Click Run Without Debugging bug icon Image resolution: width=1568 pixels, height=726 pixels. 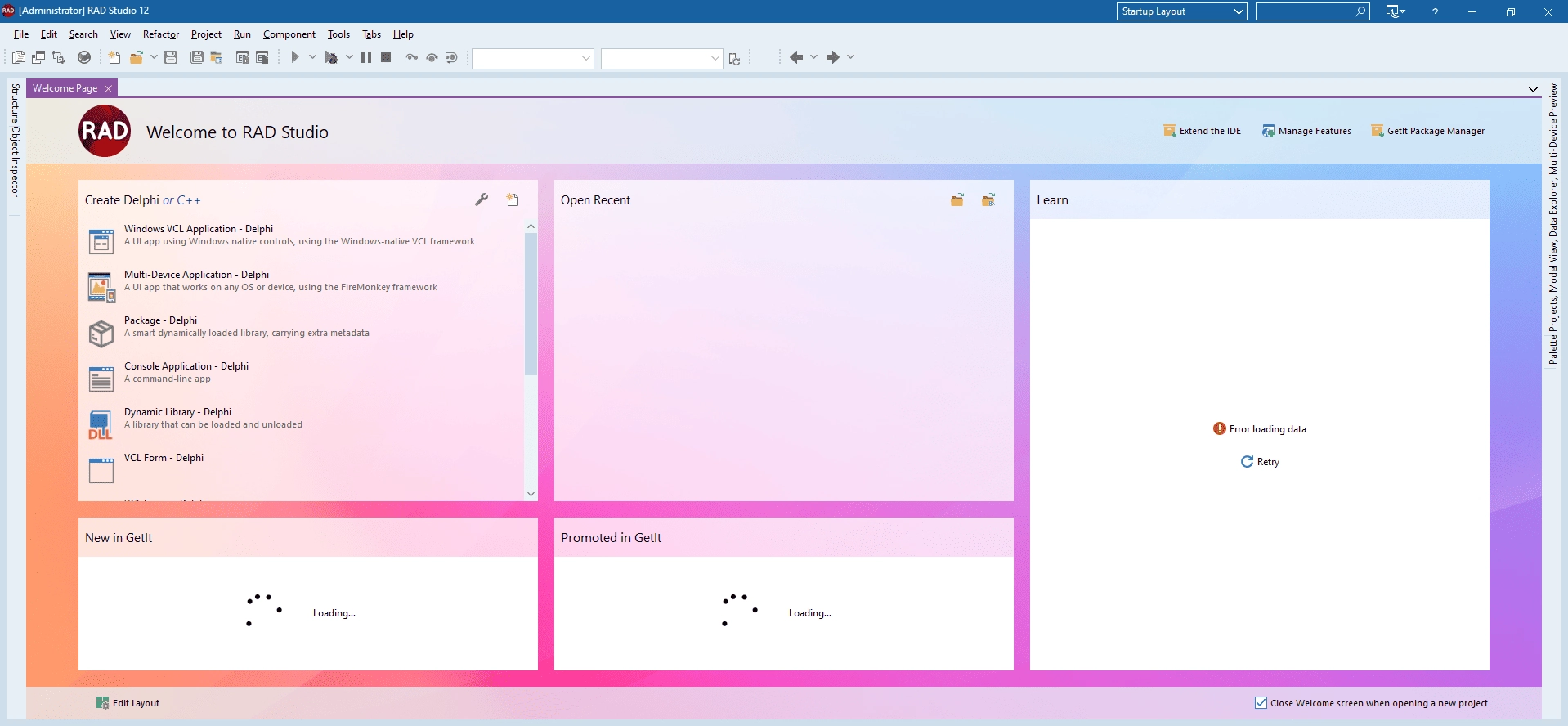331,57
